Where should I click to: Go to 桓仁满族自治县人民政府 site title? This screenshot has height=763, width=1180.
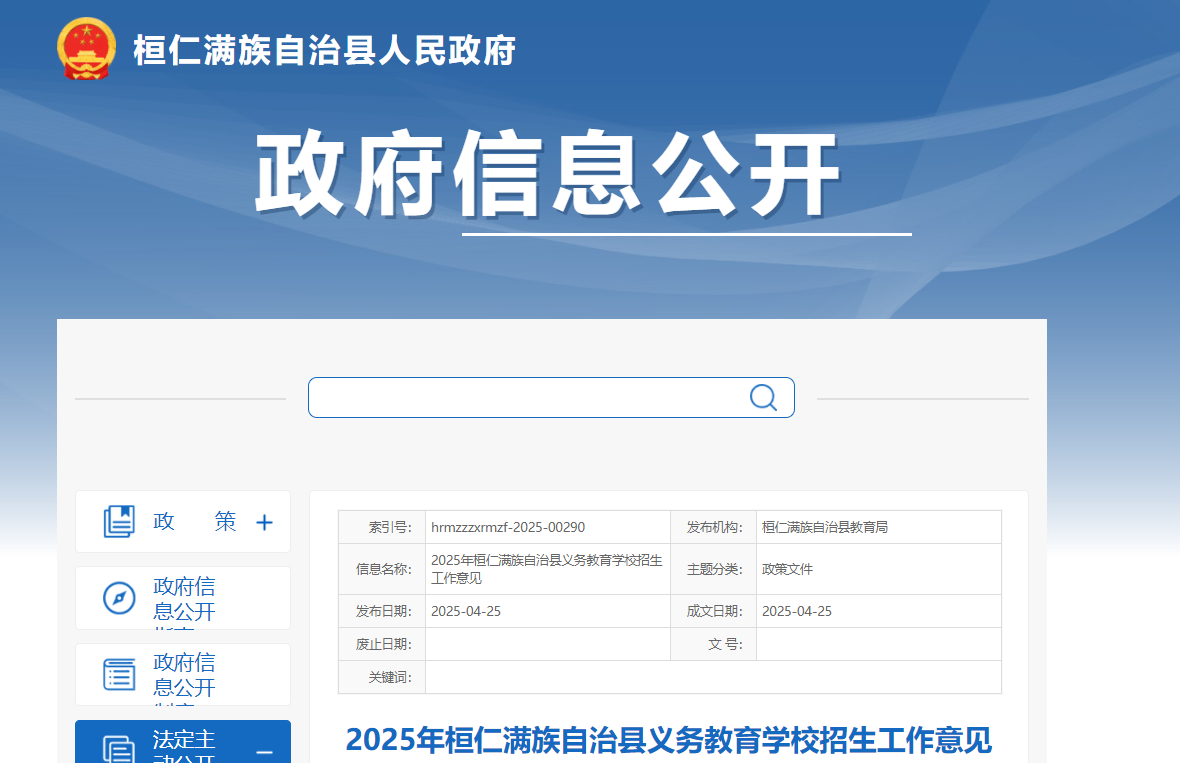[324, 50]
